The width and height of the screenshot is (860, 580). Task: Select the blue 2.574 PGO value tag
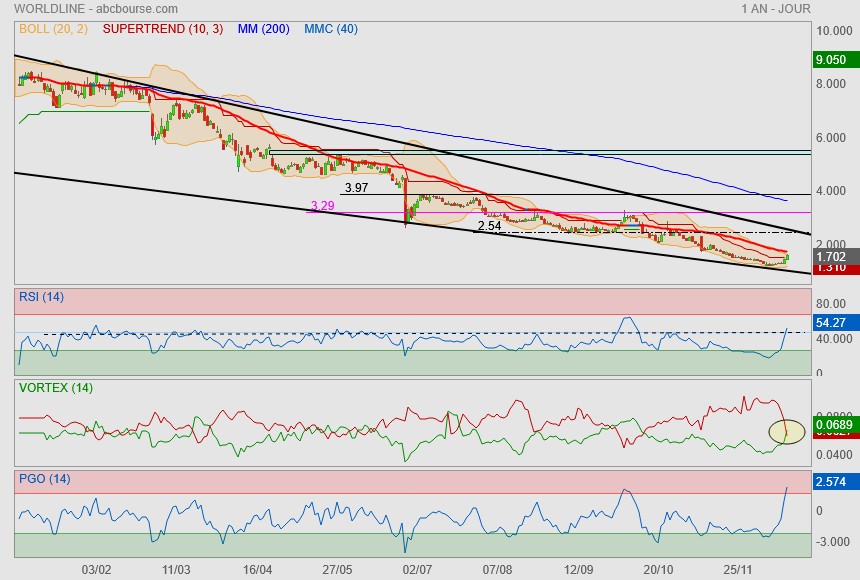[x=832, y=483]
